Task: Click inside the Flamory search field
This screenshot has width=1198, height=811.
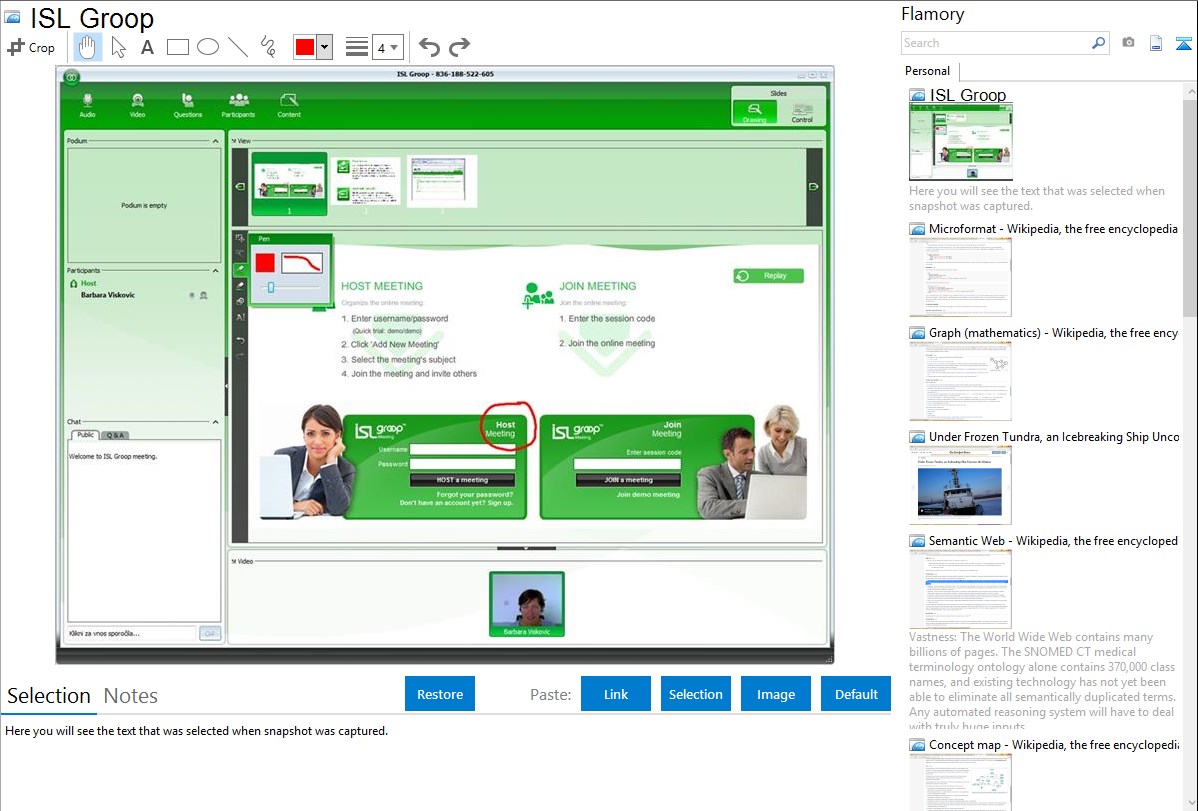Action: coord(995,43)
